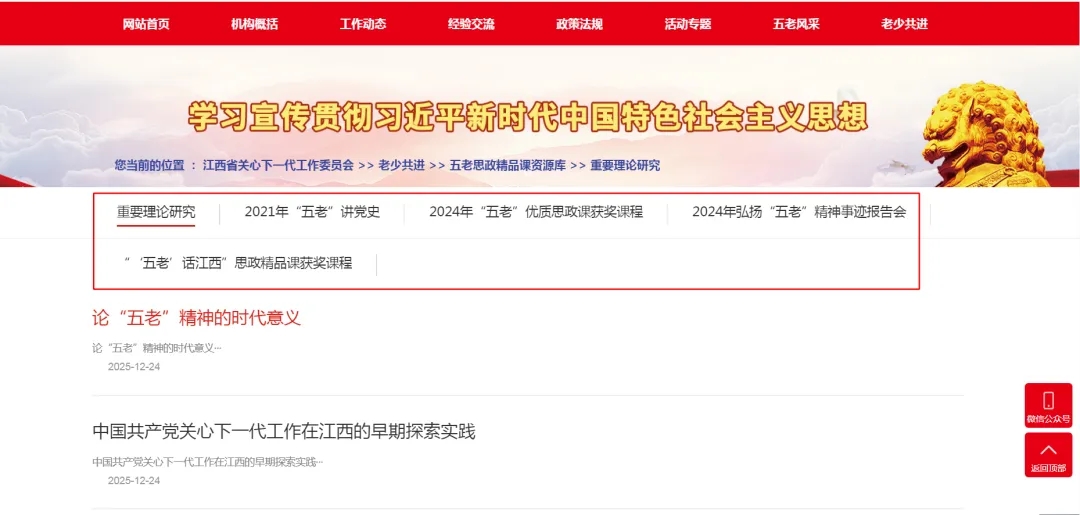Select 老少共进 in the top navigation
The image size is (1080, 515).
904,24
